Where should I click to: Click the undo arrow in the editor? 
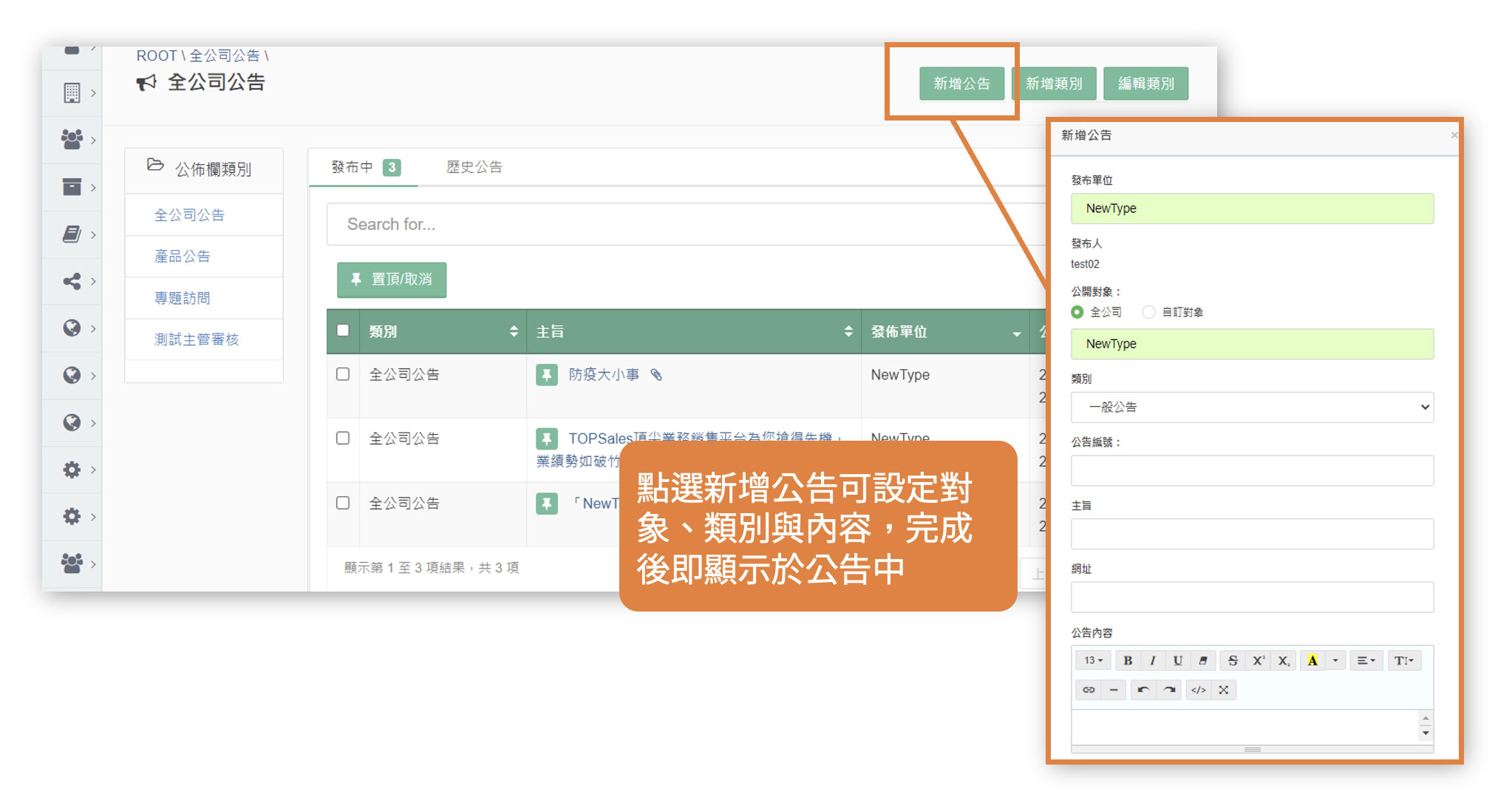[1143, 690]
